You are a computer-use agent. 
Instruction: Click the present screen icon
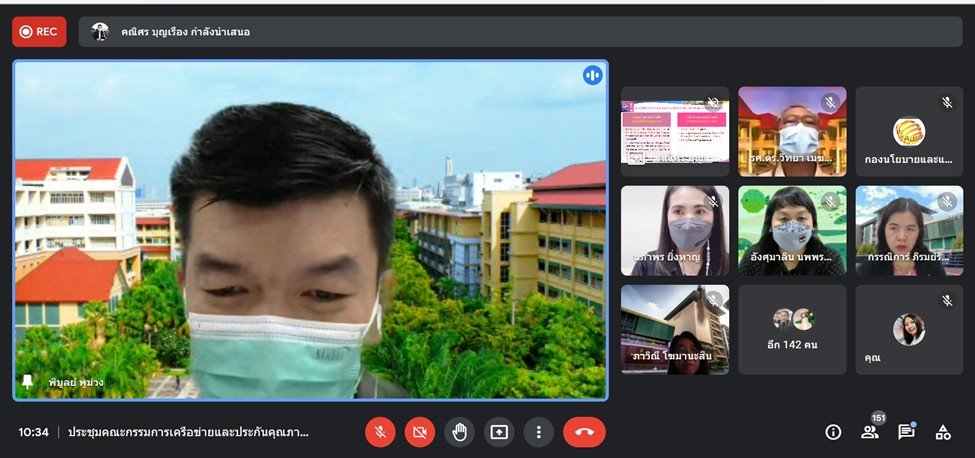tap(499, 432)
